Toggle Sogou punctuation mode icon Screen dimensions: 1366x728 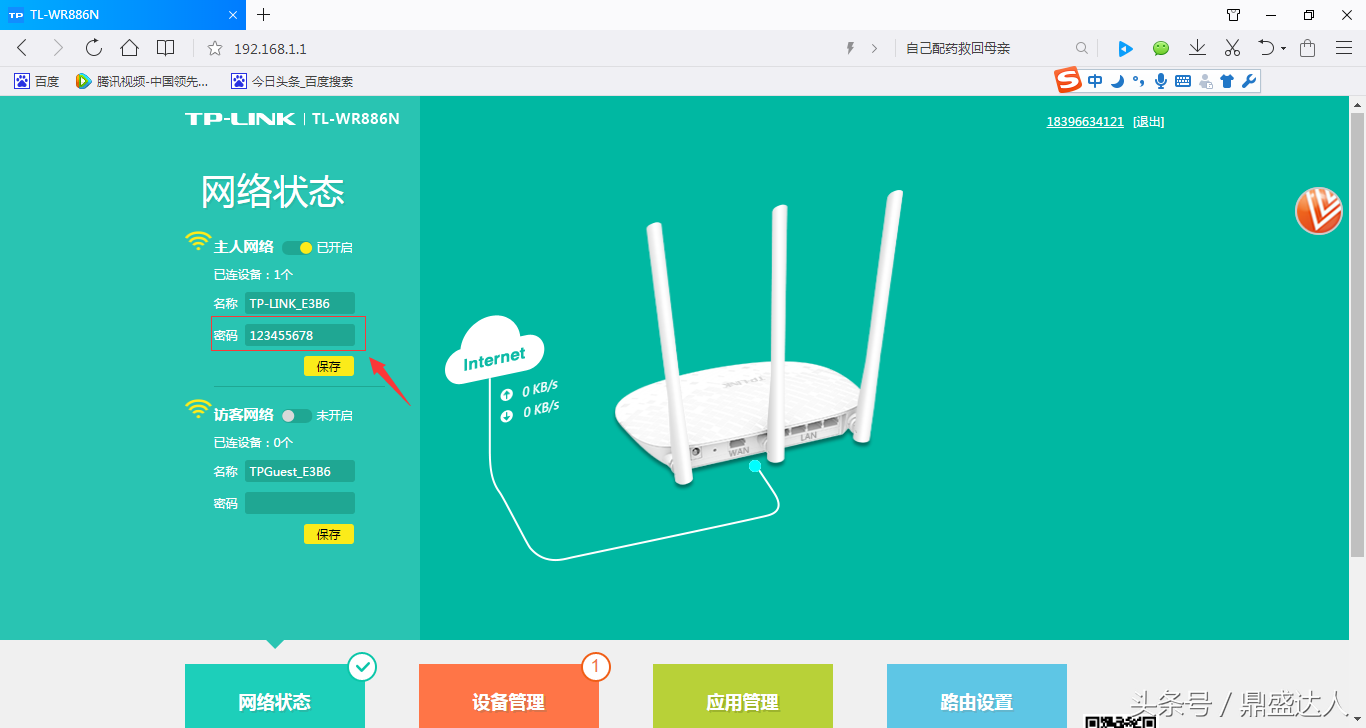click(x=1138, y=82)
